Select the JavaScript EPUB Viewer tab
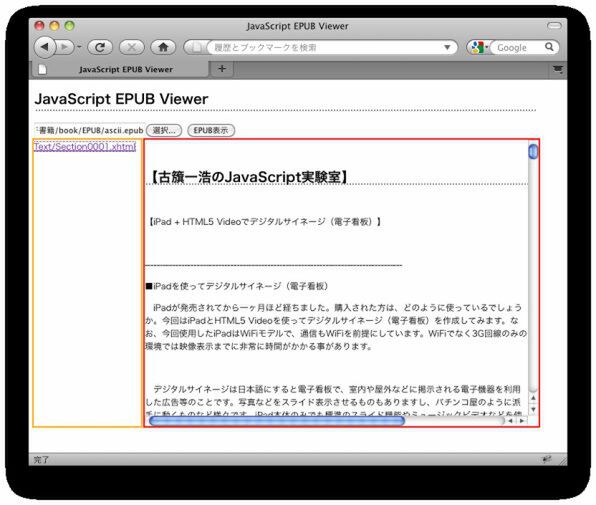The image size is (596, 505). point(119,69)
